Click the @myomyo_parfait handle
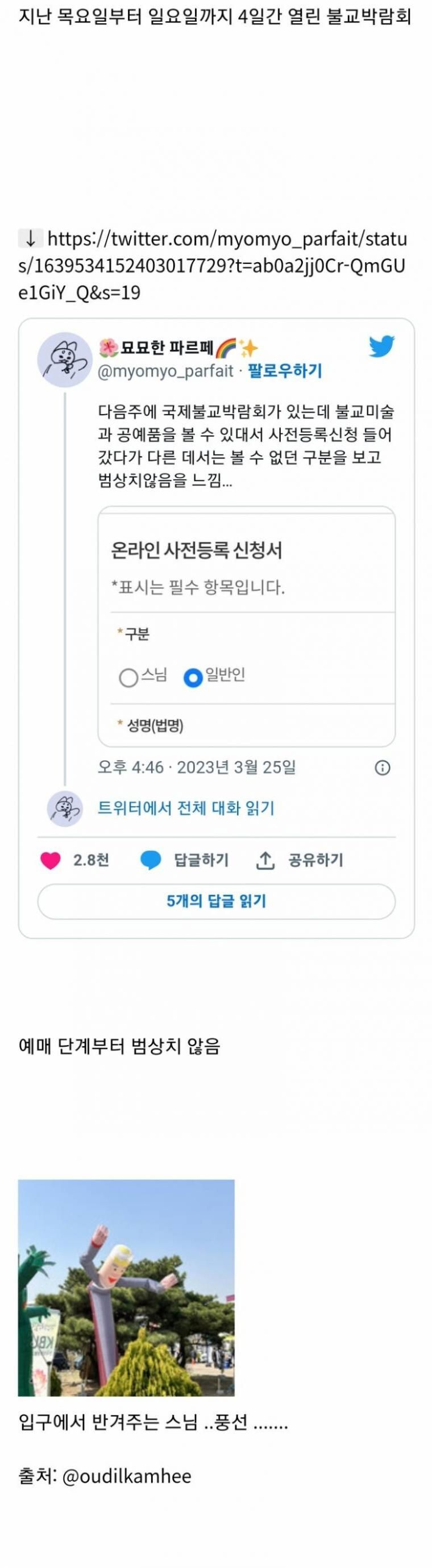The width and height of the screenshot is (432, 1568). tap(165, 371)
